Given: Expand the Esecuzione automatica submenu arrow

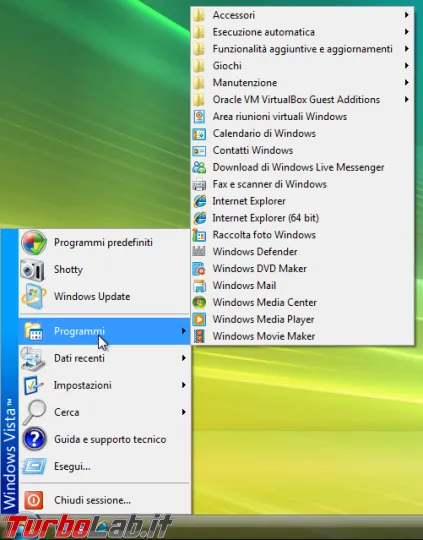Looking at the screenshot, I should pos(407,32).
